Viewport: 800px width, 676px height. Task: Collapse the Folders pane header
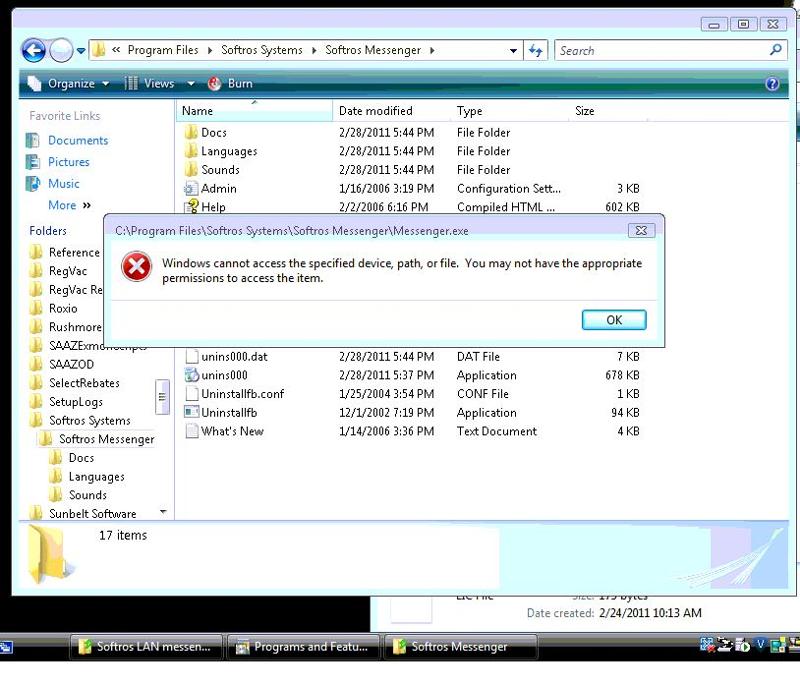pos(48,231)
